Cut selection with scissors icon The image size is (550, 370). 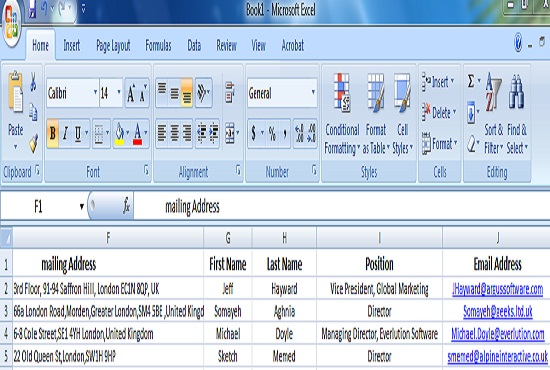click(x=33, y=82)
